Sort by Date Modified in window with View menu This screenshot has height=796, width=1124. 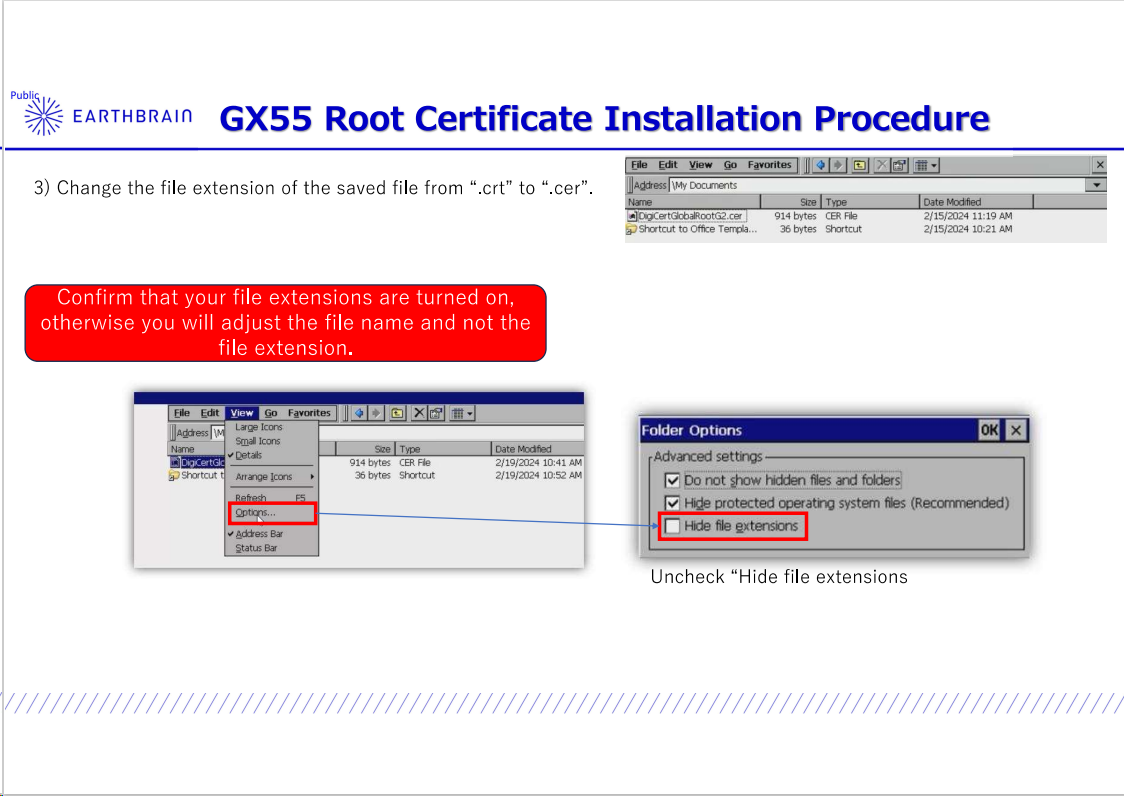tap(538, 449)
